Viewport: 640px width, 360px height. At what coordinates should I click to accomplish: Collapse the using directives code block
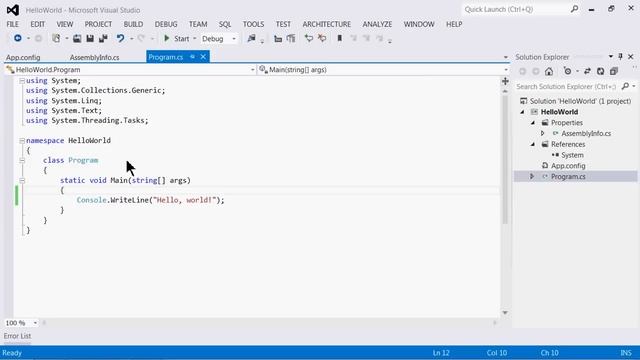[22, 81]
